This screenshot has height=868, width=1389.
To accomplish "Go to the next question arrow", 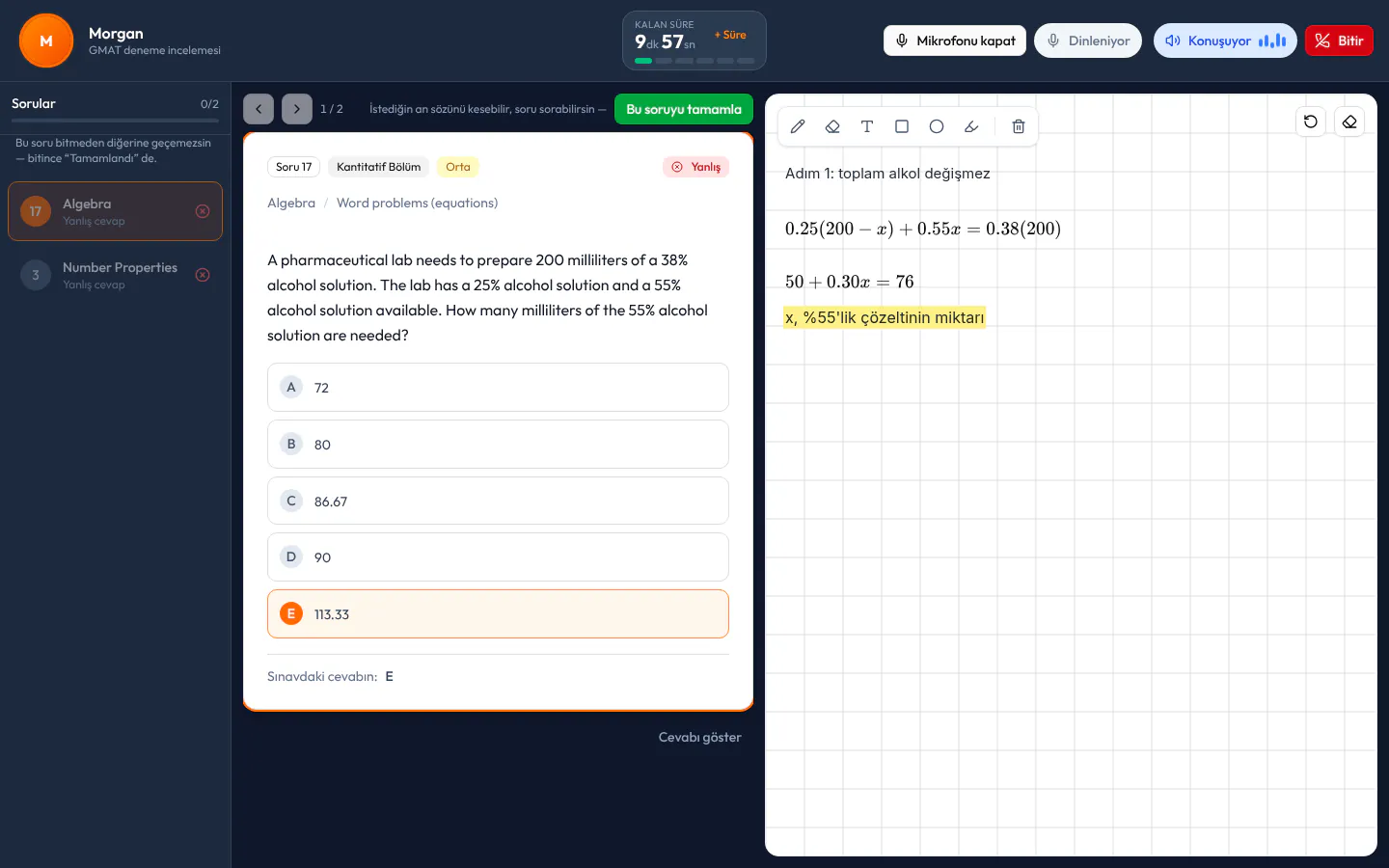I will pos(297,109).
